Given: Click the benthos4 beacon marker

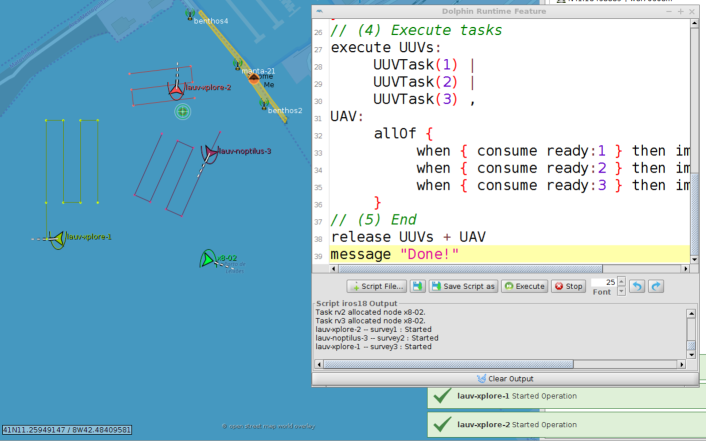Looking at the screenshot, I should pyautogui.click(x=189, y=15).
